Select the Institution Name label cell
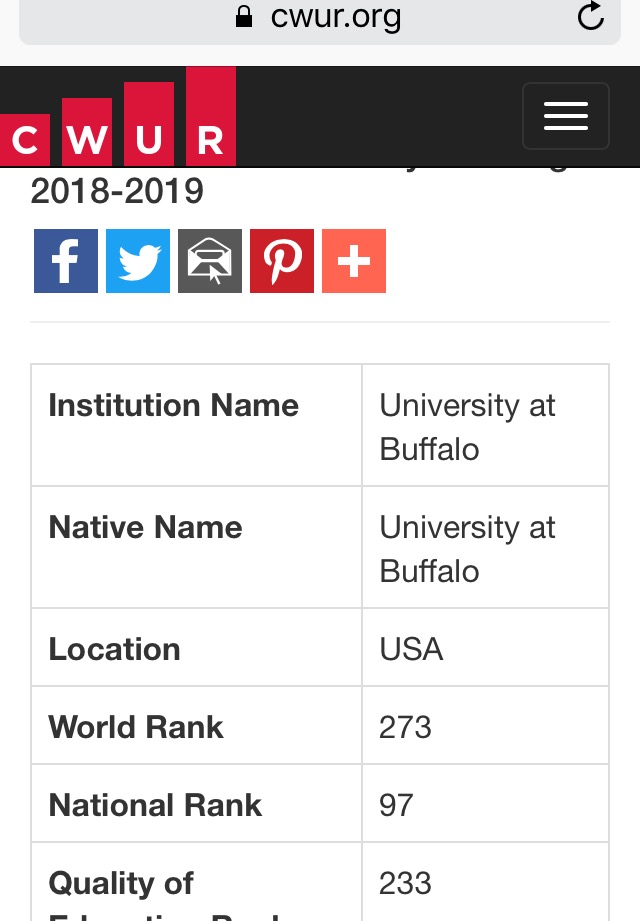Screen dimensions: 640x921 (x=197, y=425)
